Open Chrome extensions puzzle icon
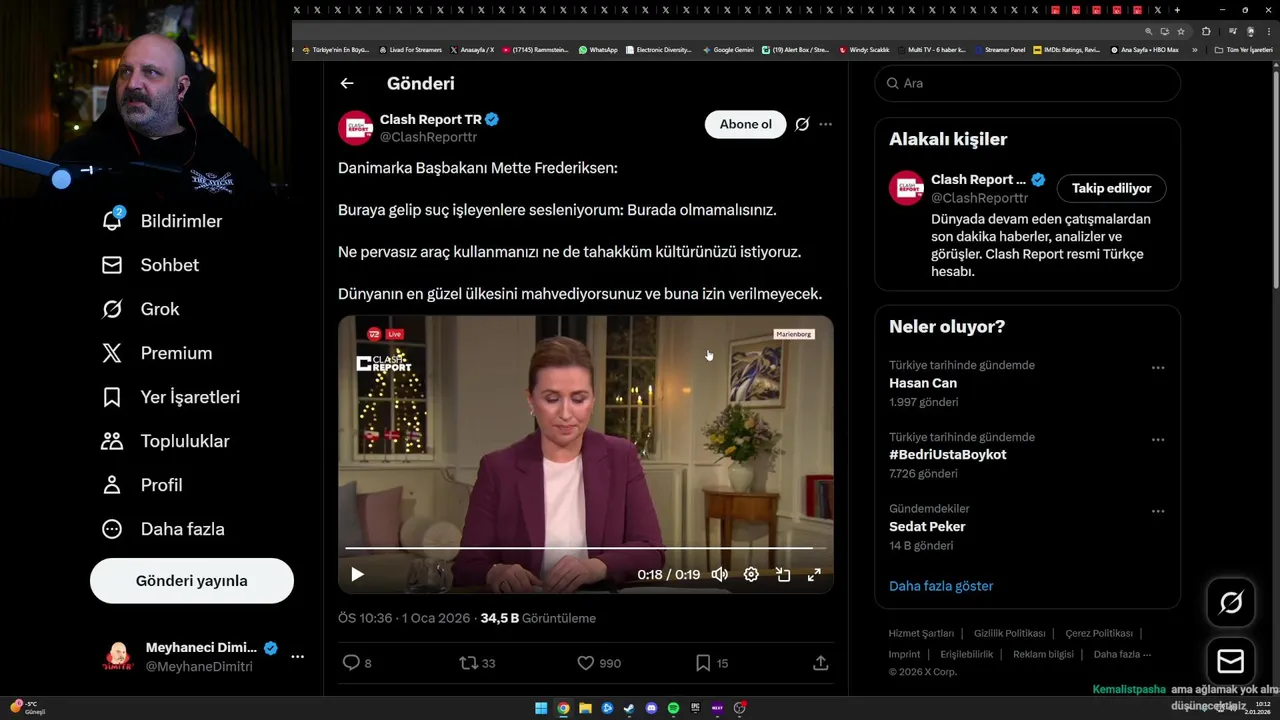Image resolution: width=1280 pixels, height=720 pixels. pyautogui.click(x=1206, y=31)
